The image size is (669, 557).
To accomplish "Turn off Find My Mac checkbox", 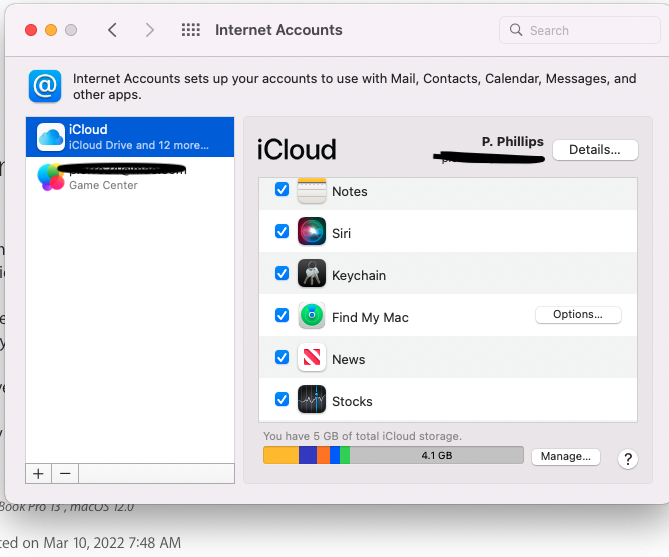I will (x=282, y=315).
